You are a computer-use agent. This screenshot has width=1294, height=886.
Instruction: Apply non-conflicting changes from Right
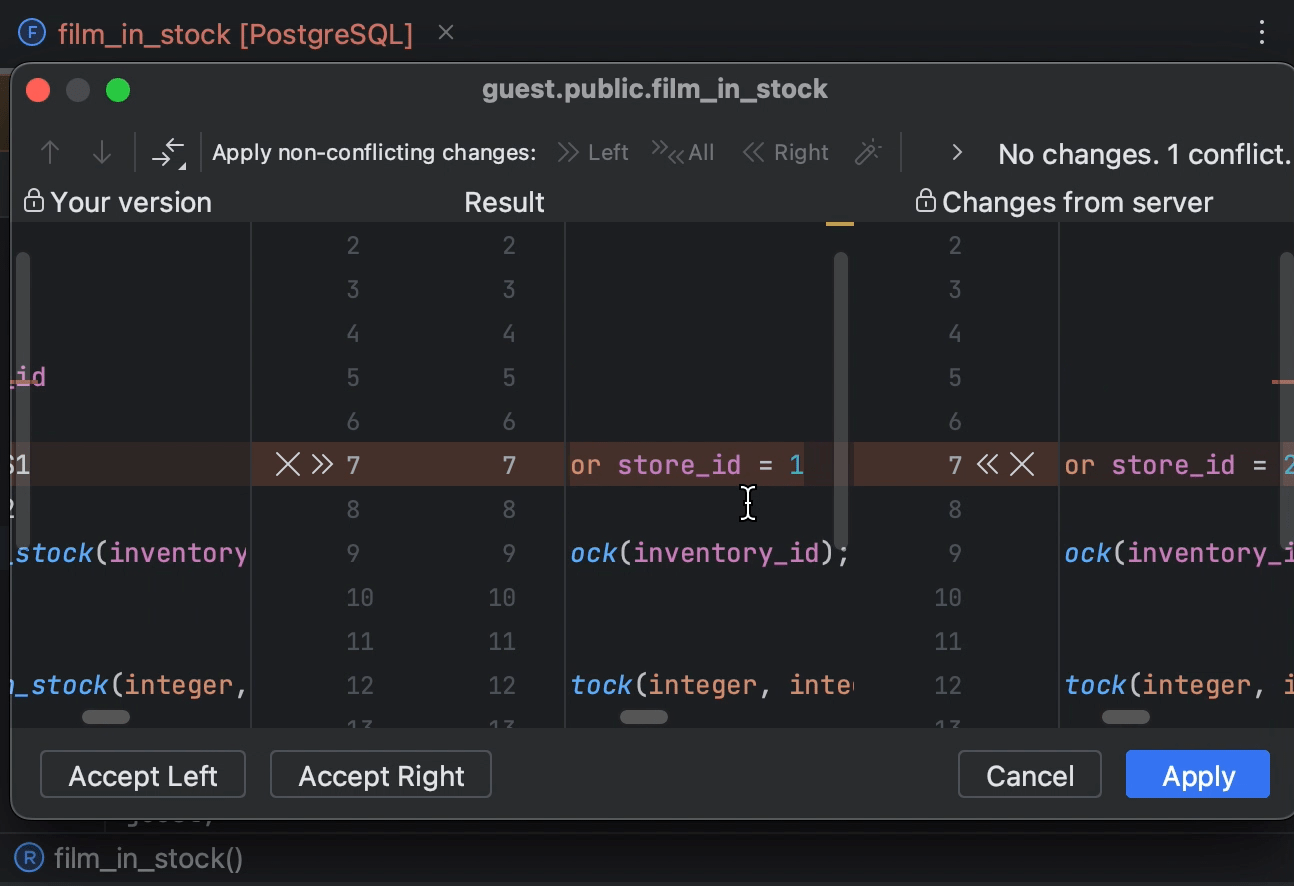(x=785, y=153)
